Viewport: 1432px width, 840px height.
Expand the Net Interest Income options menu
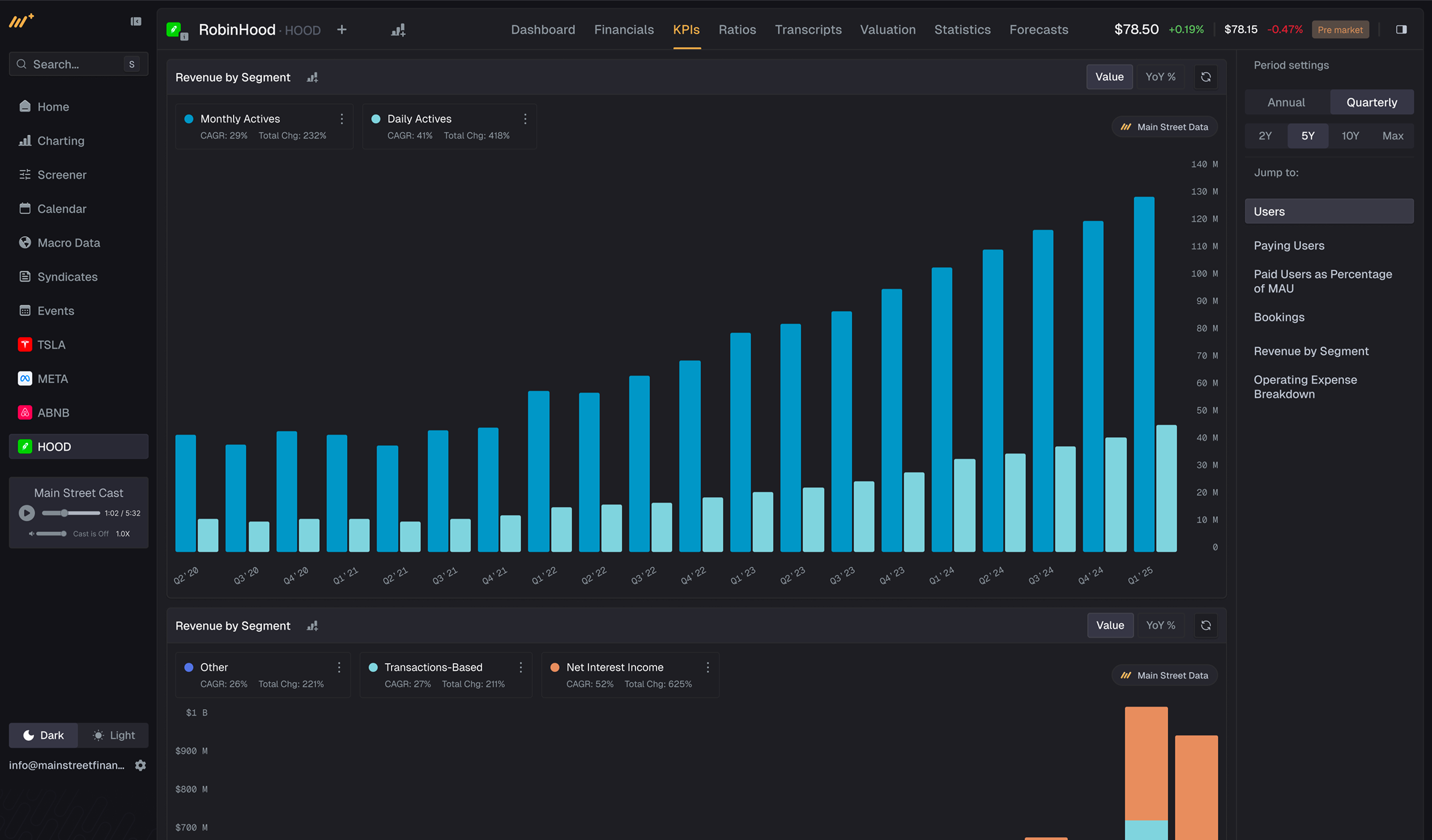pyautogui.click(x=708, y=667)
